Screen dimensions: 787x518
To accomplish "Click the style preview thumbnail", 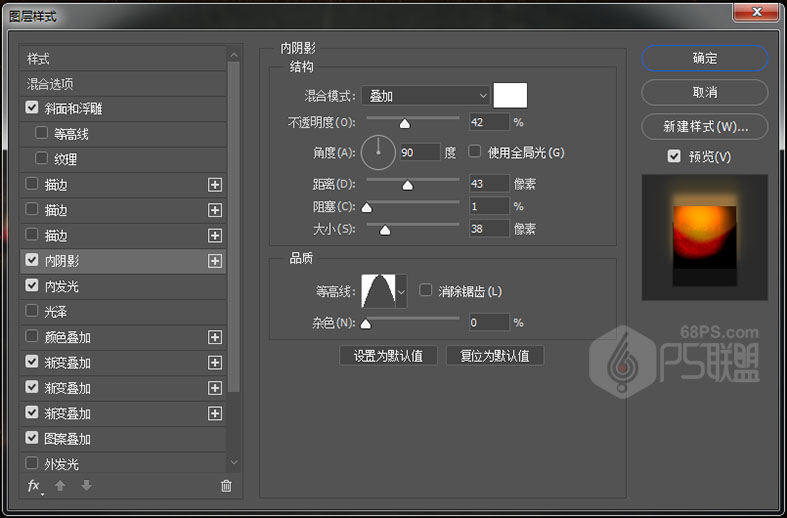I will click(x=705, y=237).
